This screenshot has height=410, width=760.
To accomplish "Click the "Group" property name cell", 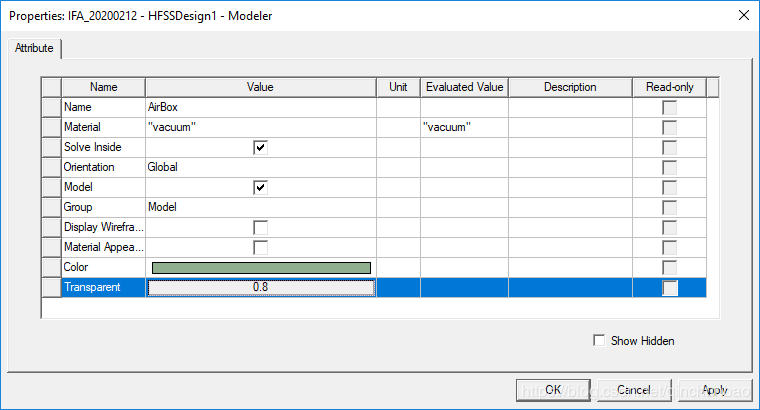I will coord(103,207).
